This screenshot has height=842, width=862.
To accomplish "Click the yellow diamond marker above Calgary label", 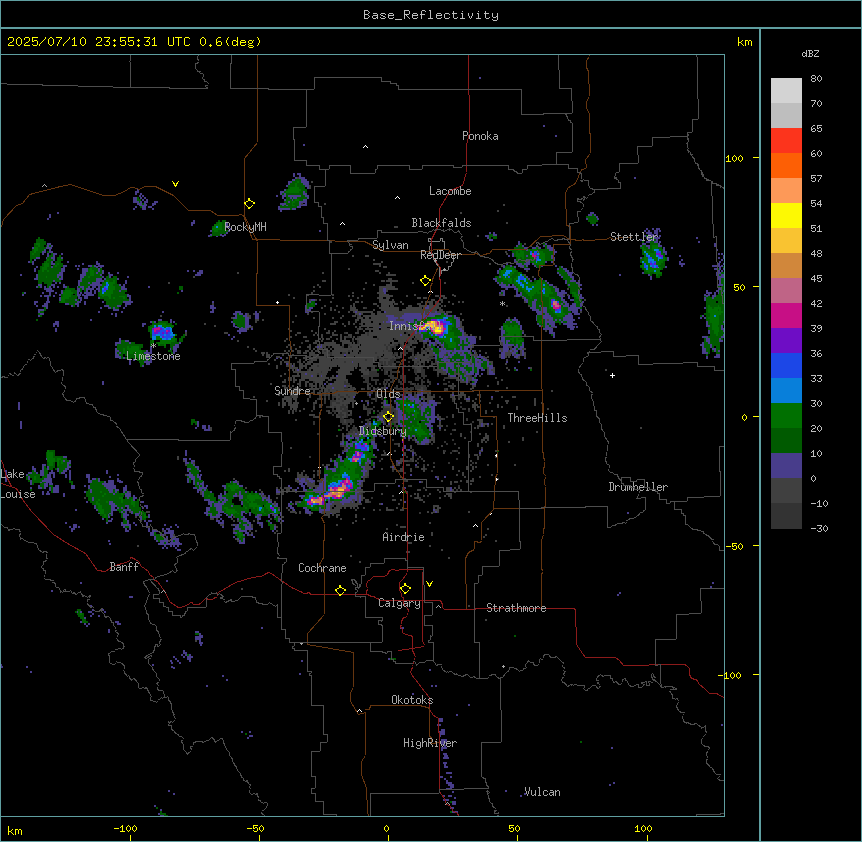I will [405, 589].
